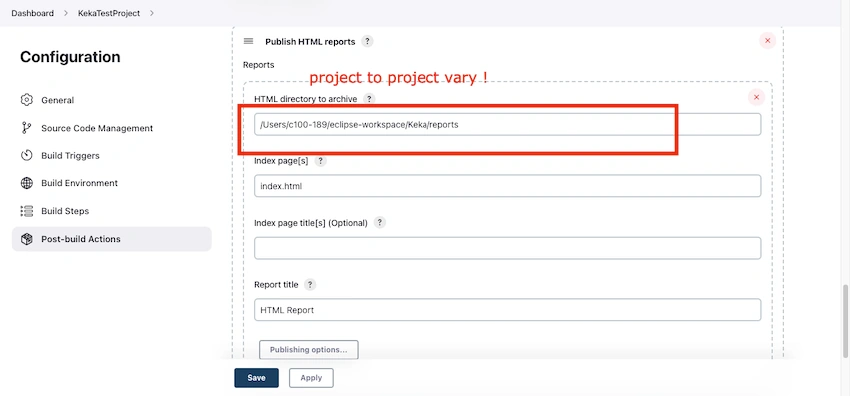
Task: Focus the Index page title[s] field
Action: coord(507,248)
